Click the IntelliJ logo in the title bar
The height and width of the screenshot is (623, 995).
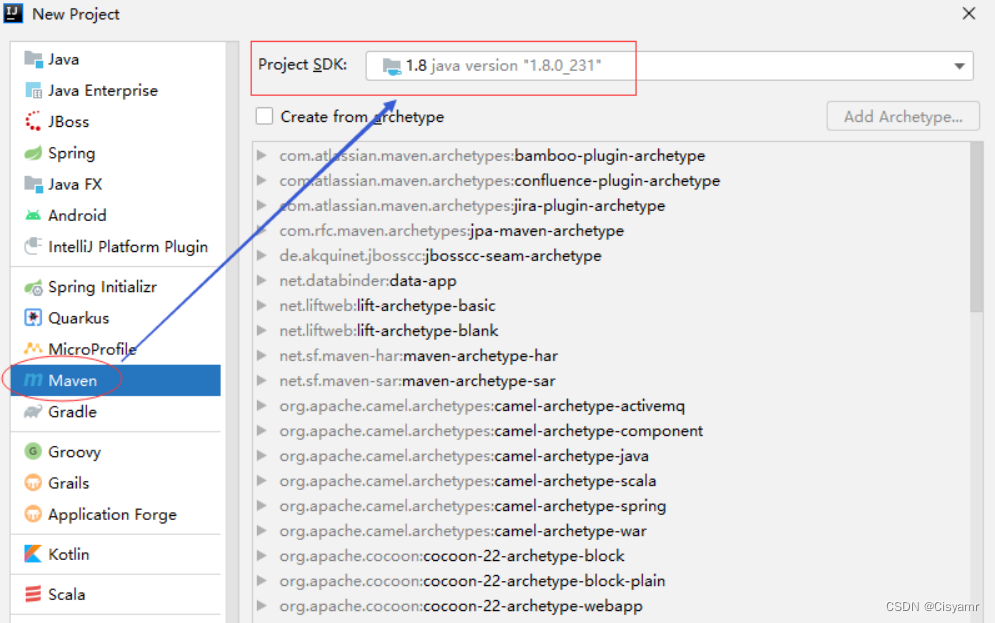coord(13,13)
